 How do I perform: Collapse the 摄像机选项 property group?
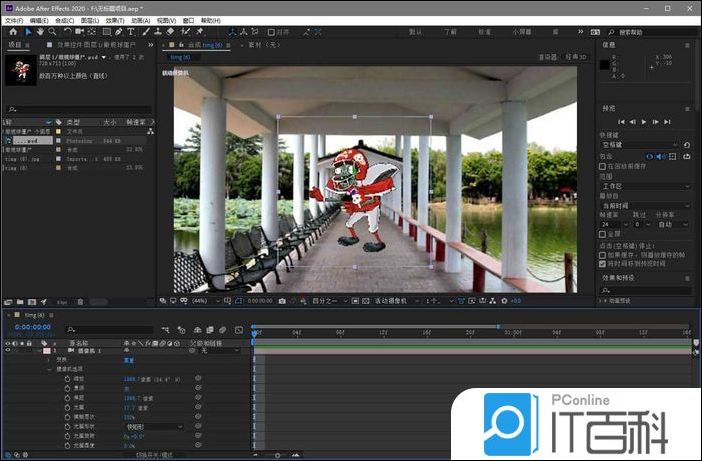49,370
